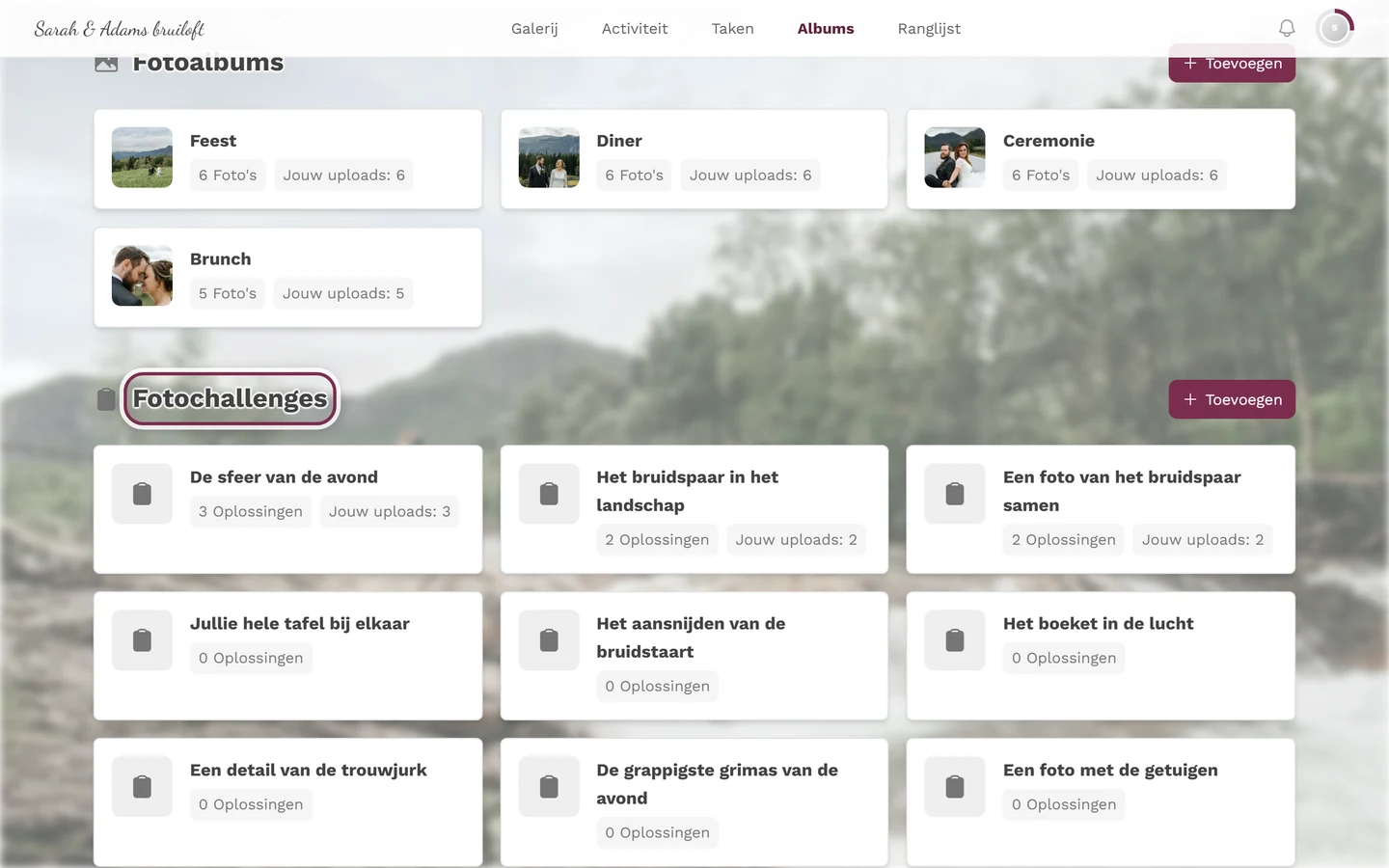This screenshot has height=868, width=1389.
Task: Open the Taken tab
Action: (x=733, y=29)
